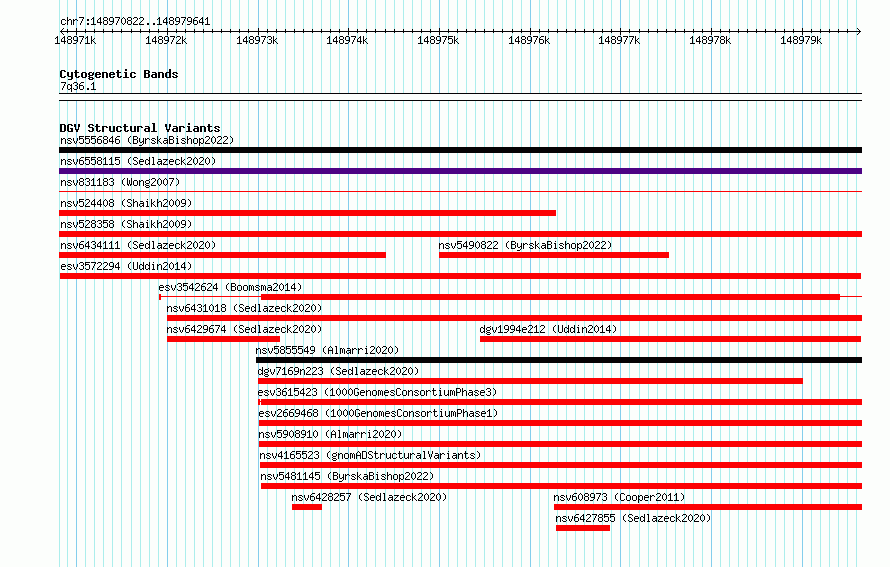Select the black nsv5556846 variant bar

pos(460,150)
